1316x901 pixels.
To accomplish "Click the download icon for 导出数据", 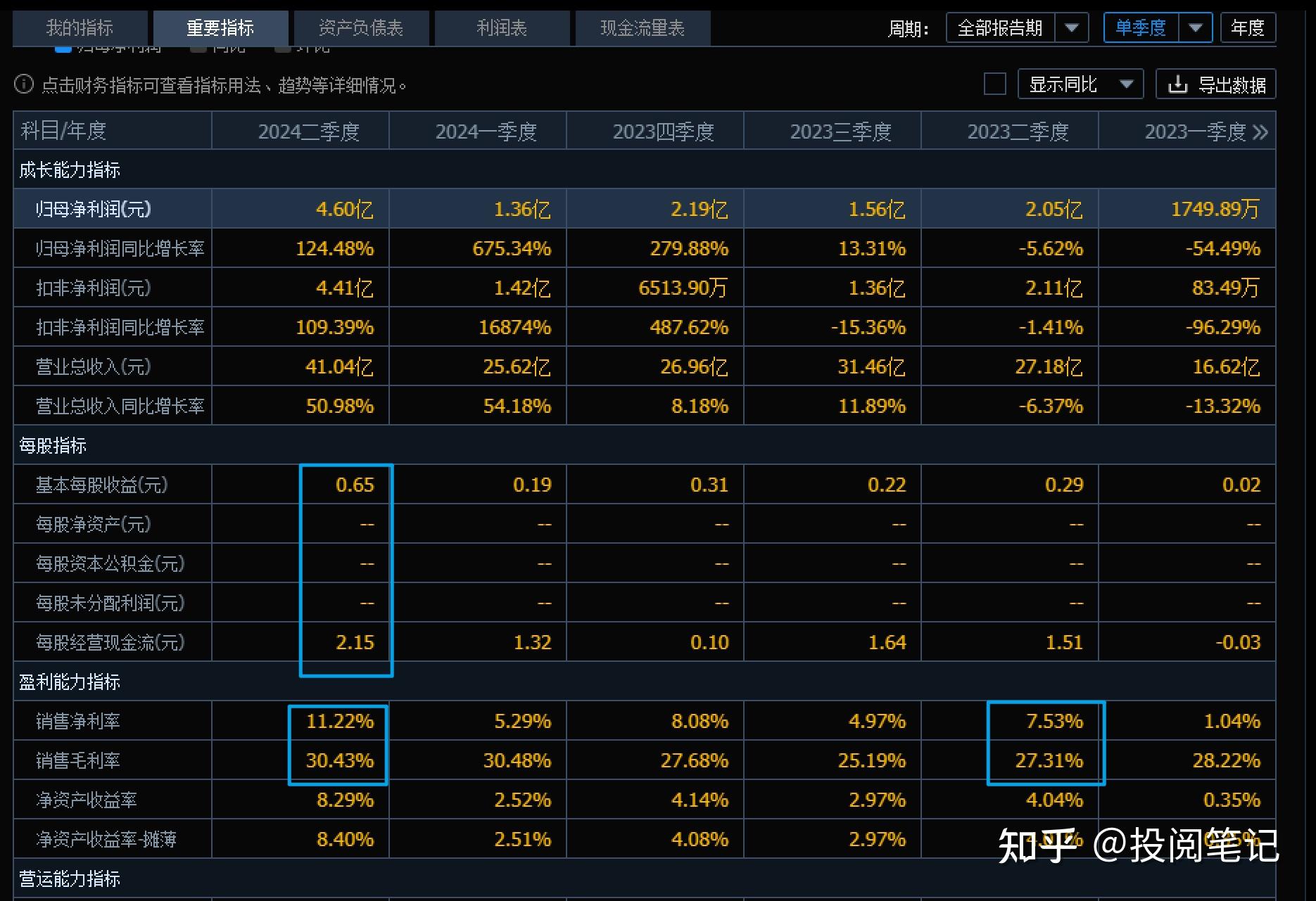I will (1177, 85).
